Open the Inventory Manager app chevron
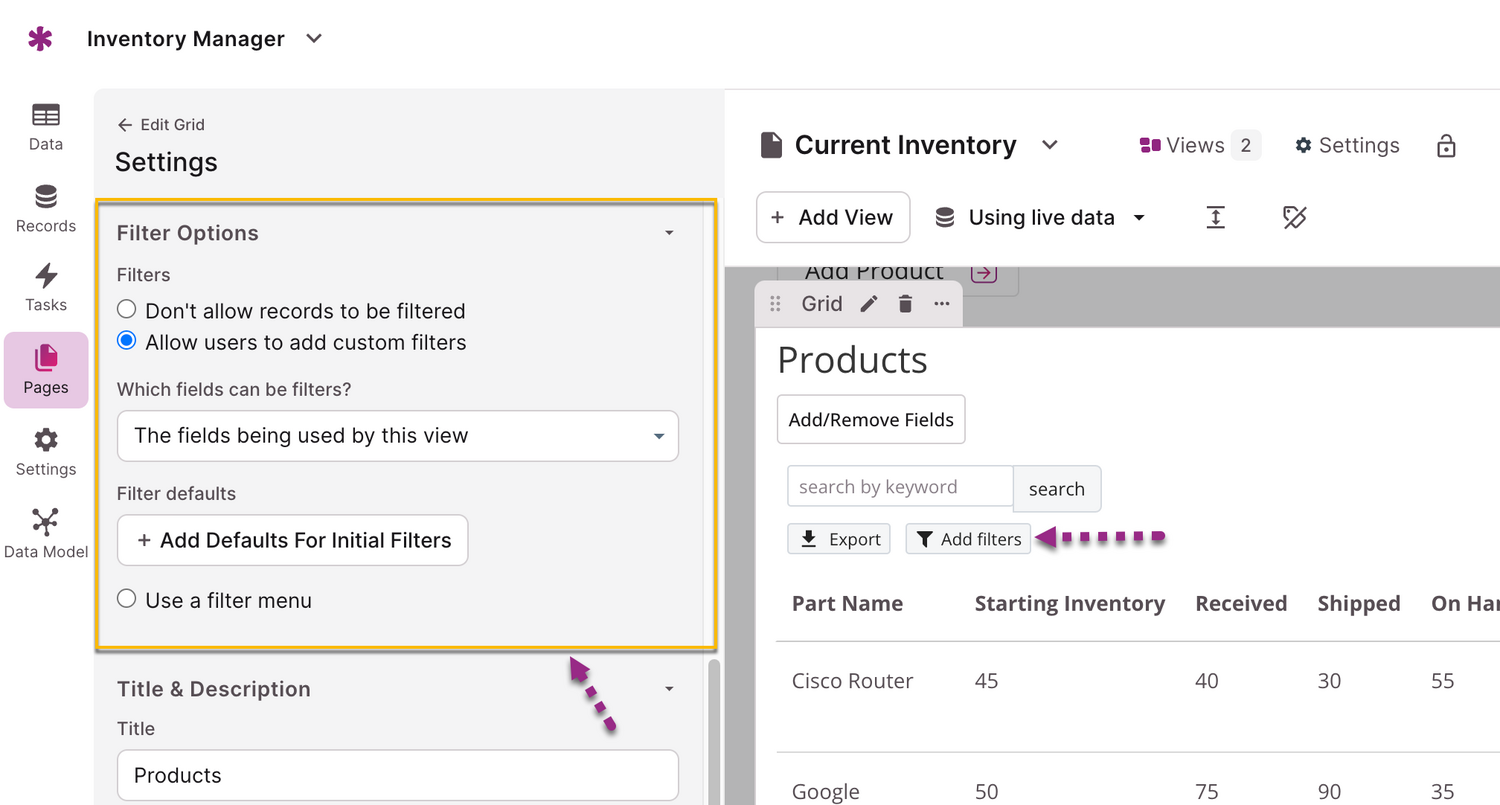This screenshot has width=1500, height=805. tap(314, 39)
